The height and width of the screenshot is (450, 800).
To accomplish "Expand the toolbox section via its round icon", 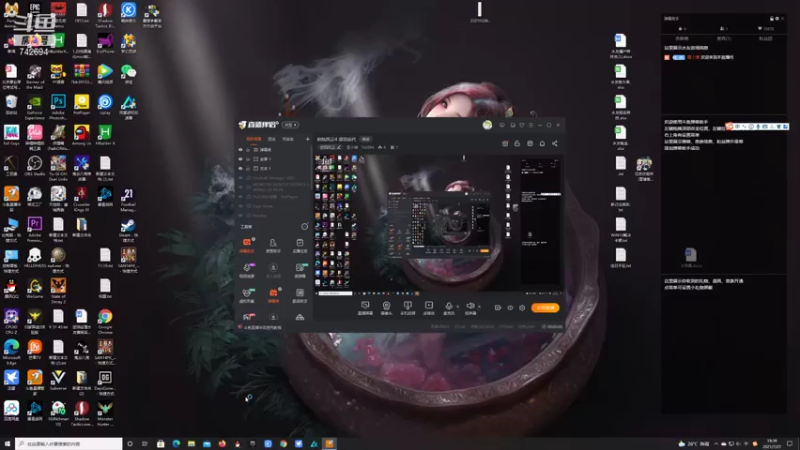I will [x=305, y=227].
